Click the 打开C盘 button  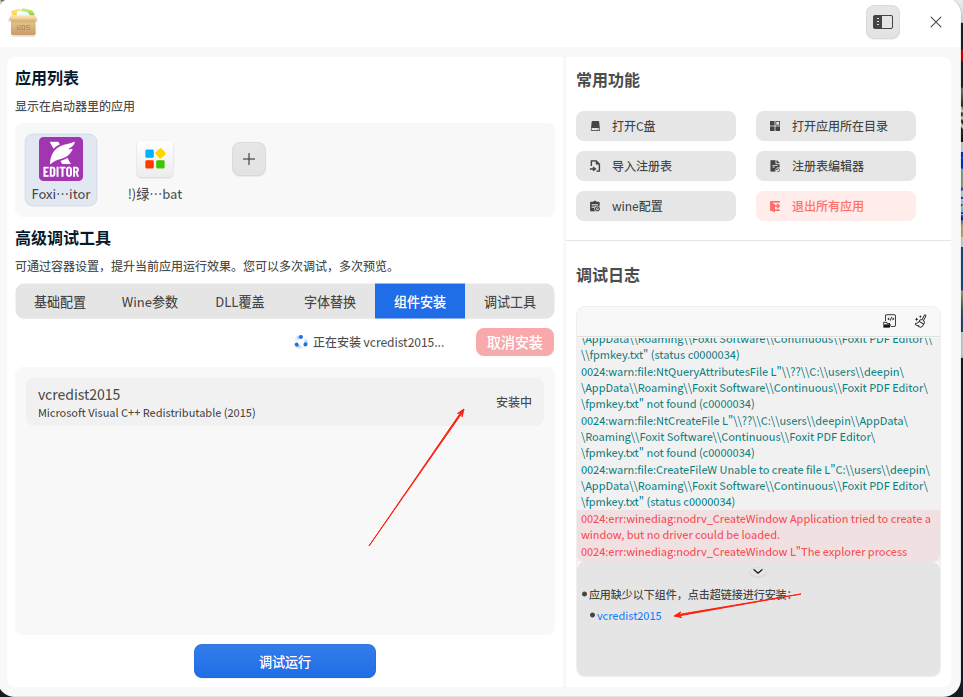click(x=656, y=126)
